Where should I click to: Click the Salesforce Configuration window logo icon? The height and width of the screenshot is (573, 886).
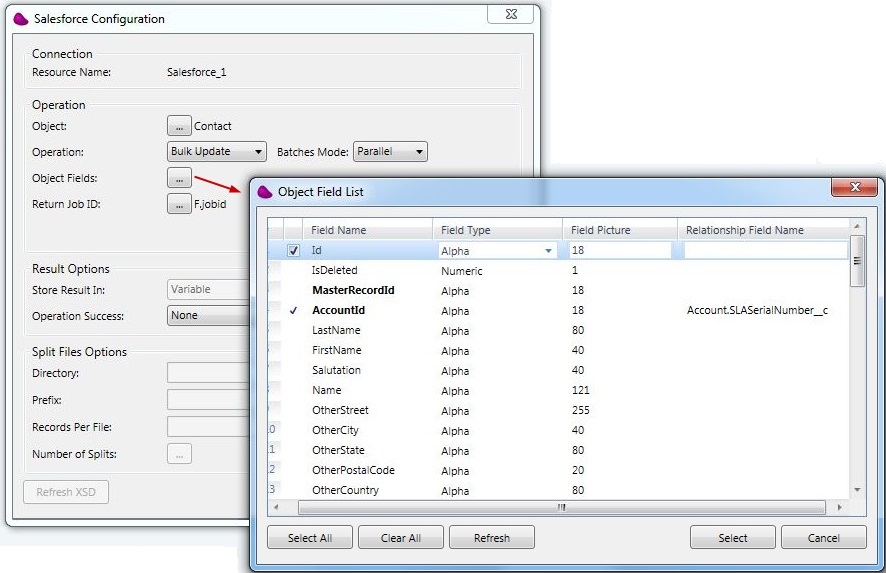tap(21, 19)
